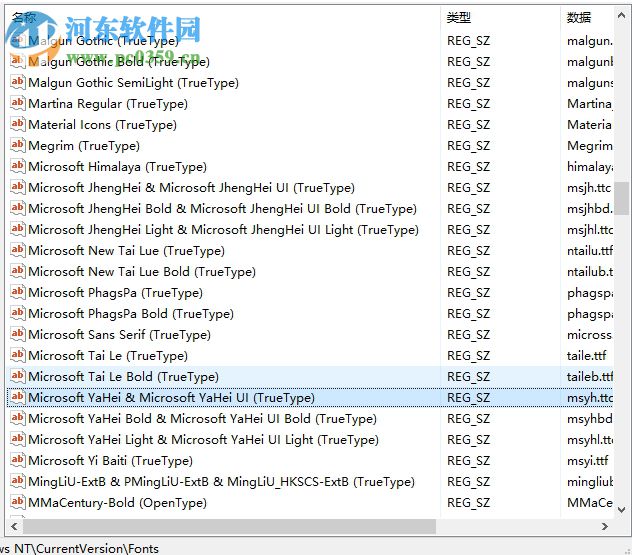
Task: Click the vertical scrollbar up arrow
Action: click(x=621, y=16)
